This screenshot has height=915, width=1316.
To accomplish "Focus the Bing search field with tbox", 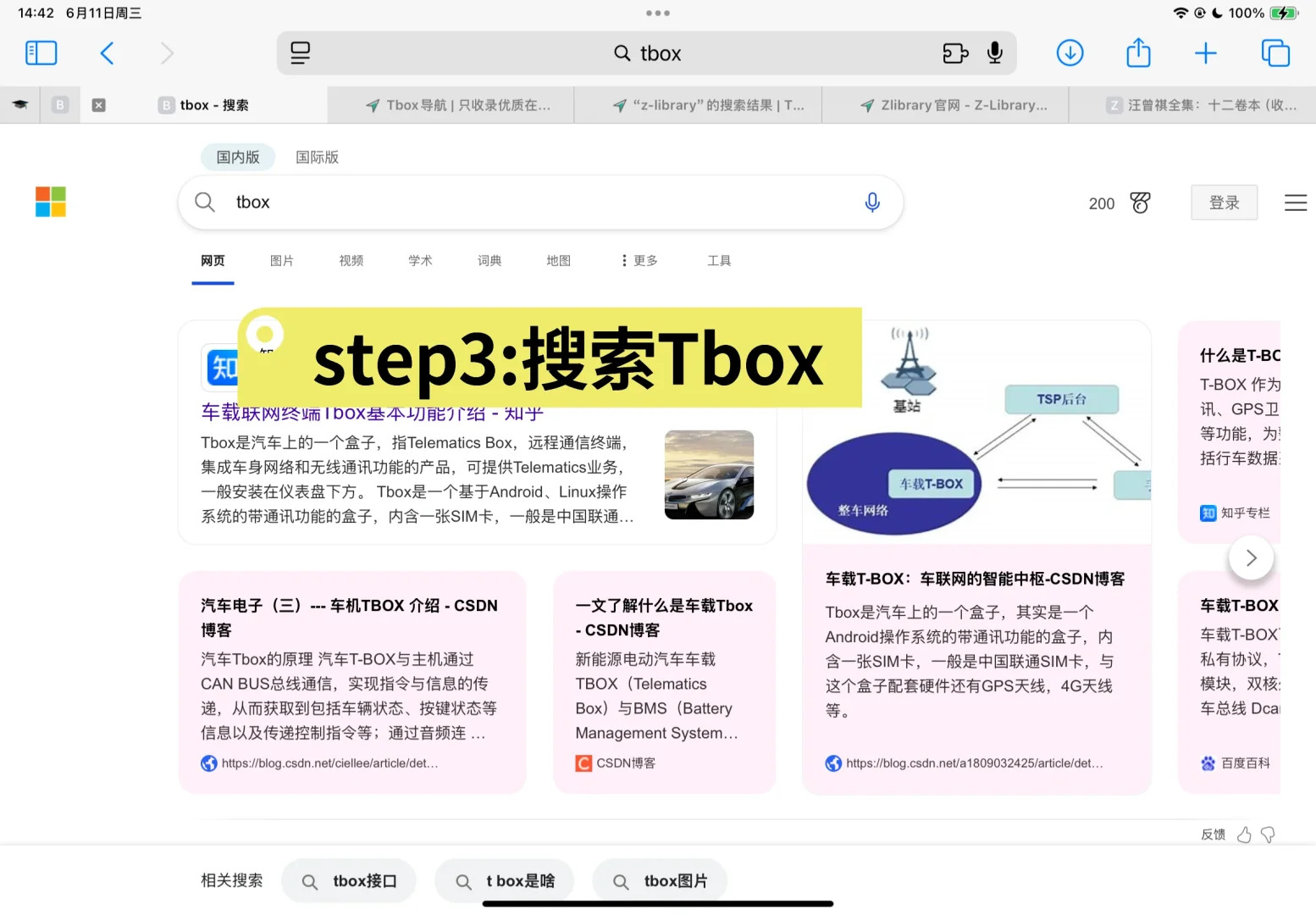I will coord(540,202).
